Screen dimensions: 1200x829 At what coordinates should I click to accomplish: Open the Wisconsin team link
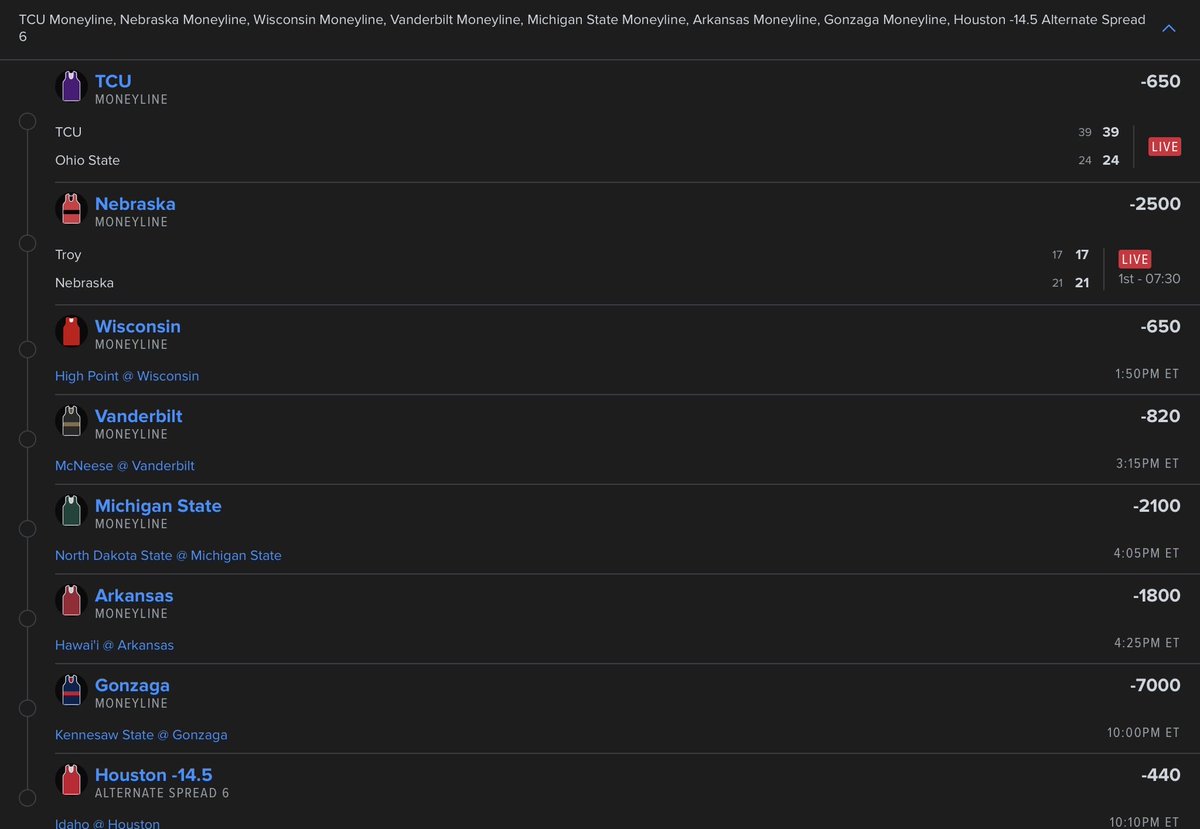click(x=138, y=326)
